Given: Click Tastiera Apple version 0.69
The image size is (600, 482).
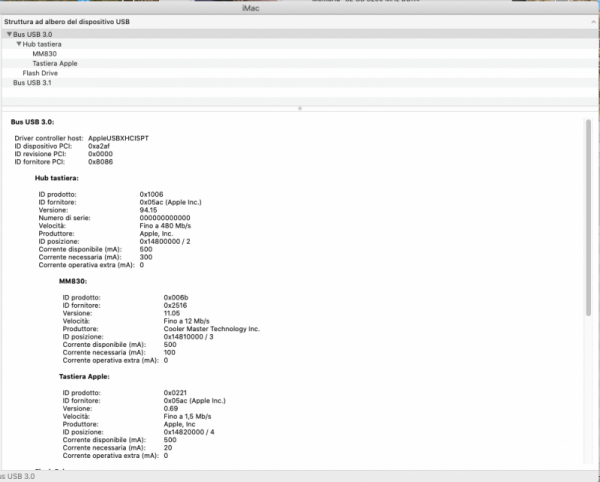Looking at the screenshot, I should click(x=171, y=409).
